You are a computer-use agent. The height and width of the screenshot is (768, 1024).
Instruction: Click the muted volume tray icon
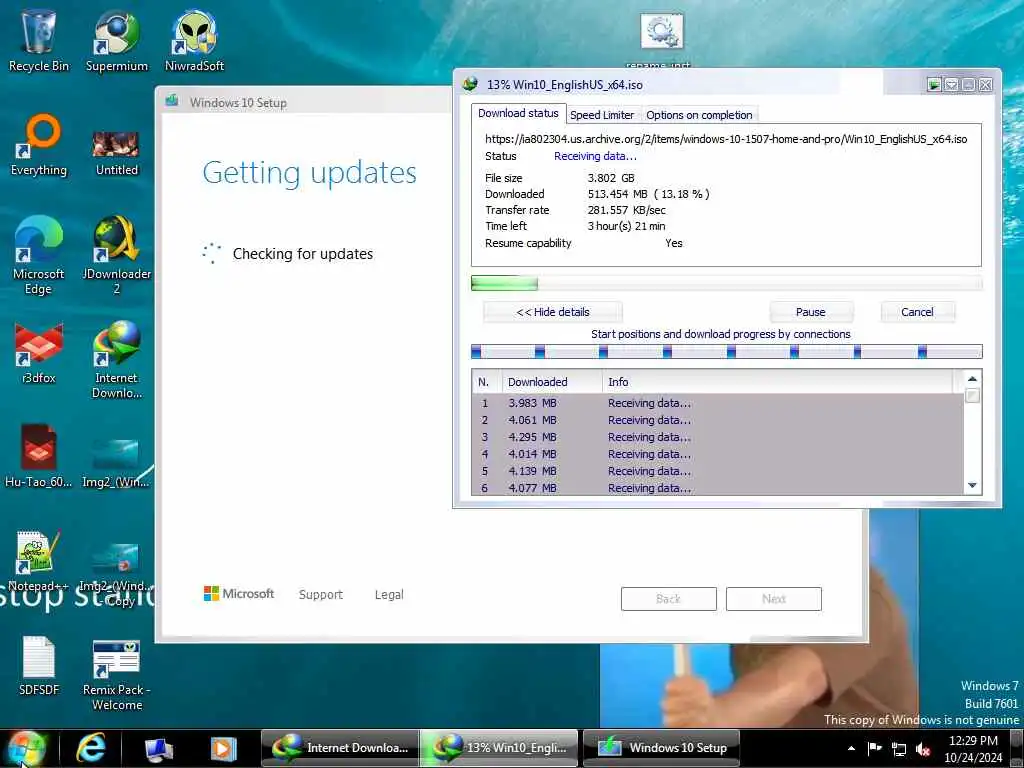pos(923,749)
